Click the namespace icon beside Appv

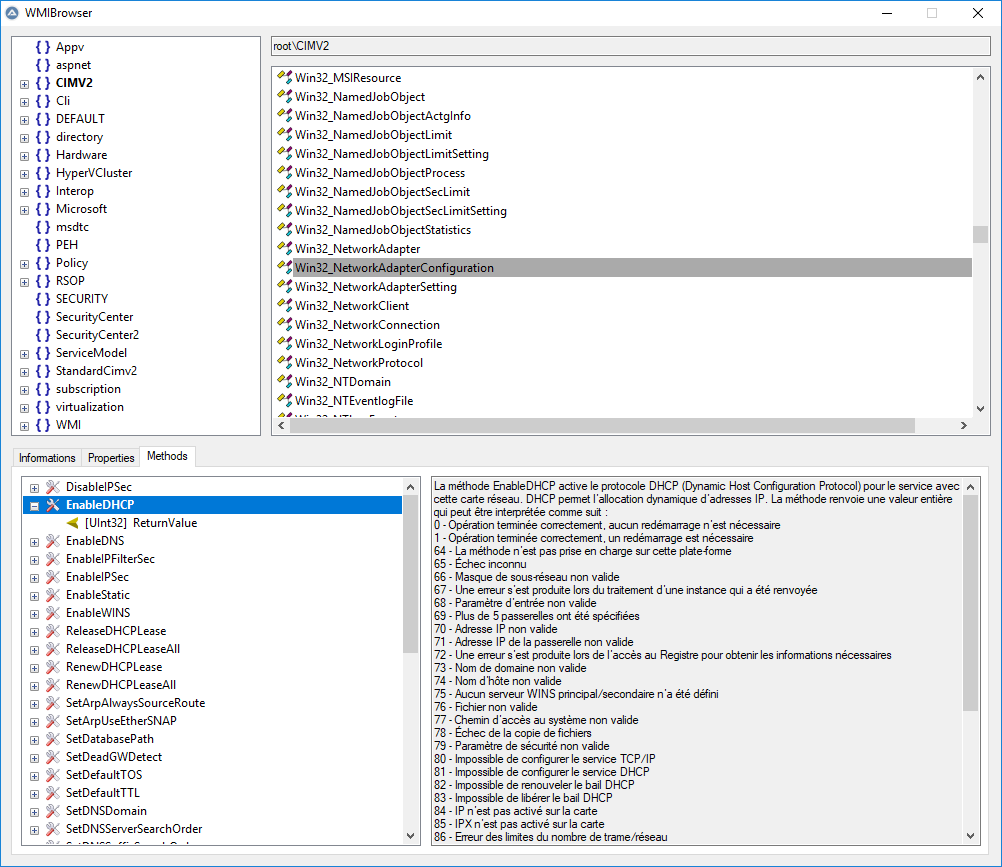pyautogui.click(x=43, y=47)
